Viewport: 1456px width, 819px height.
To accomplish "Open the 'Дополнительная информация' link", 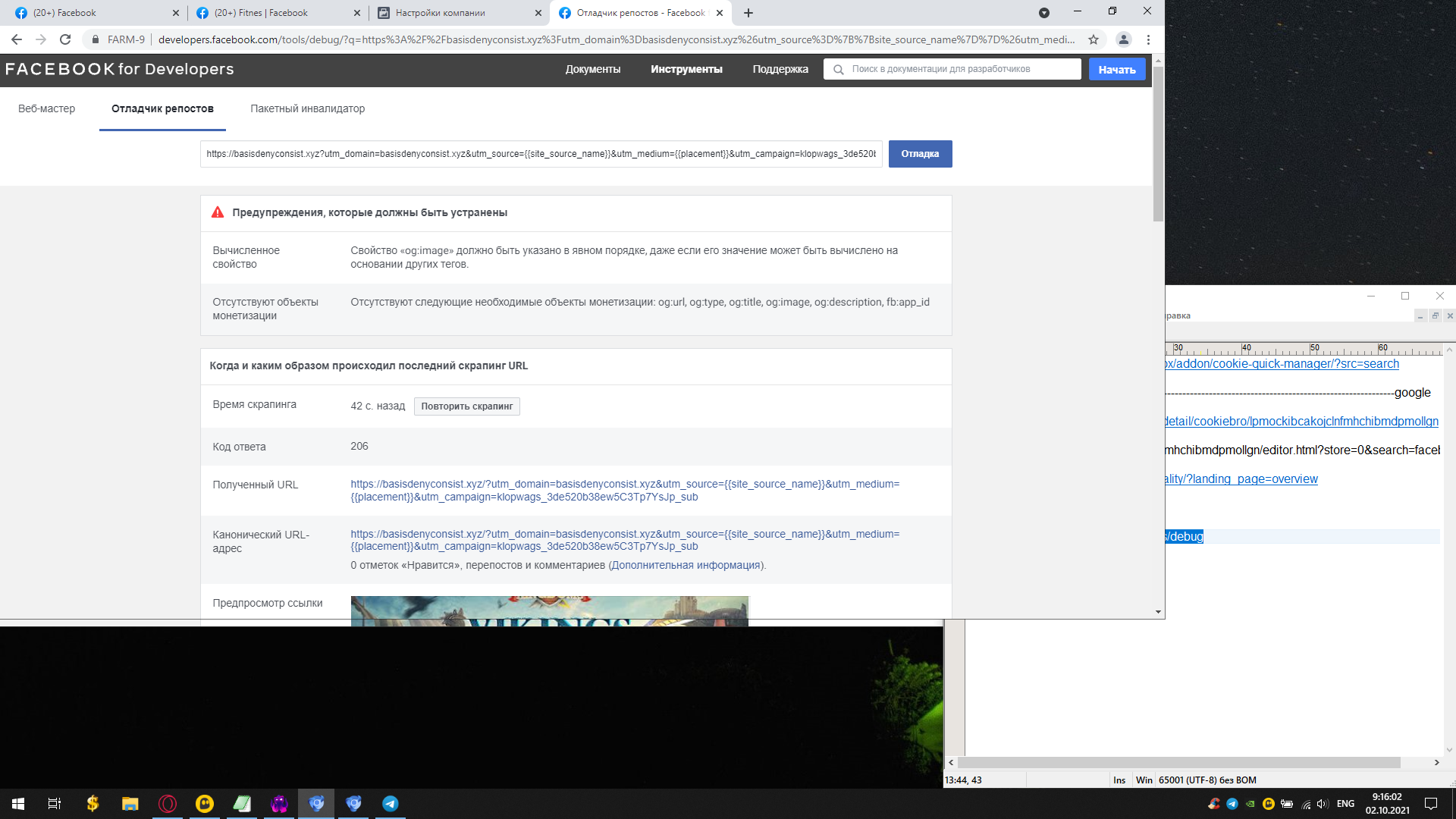I will click(x=686, y=565).
